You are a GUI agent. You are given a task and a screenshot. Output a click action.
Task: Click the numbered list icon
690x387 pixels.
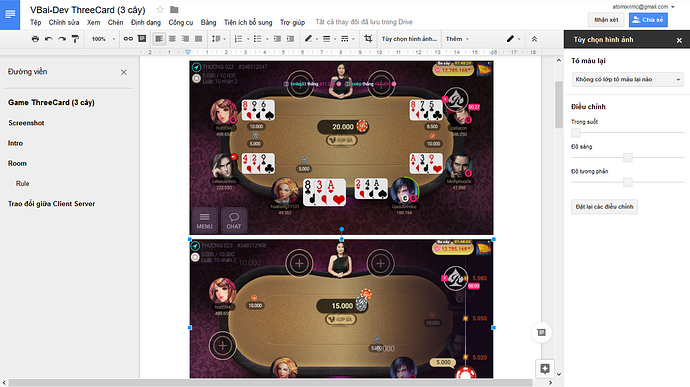click(x=238, y=39)
